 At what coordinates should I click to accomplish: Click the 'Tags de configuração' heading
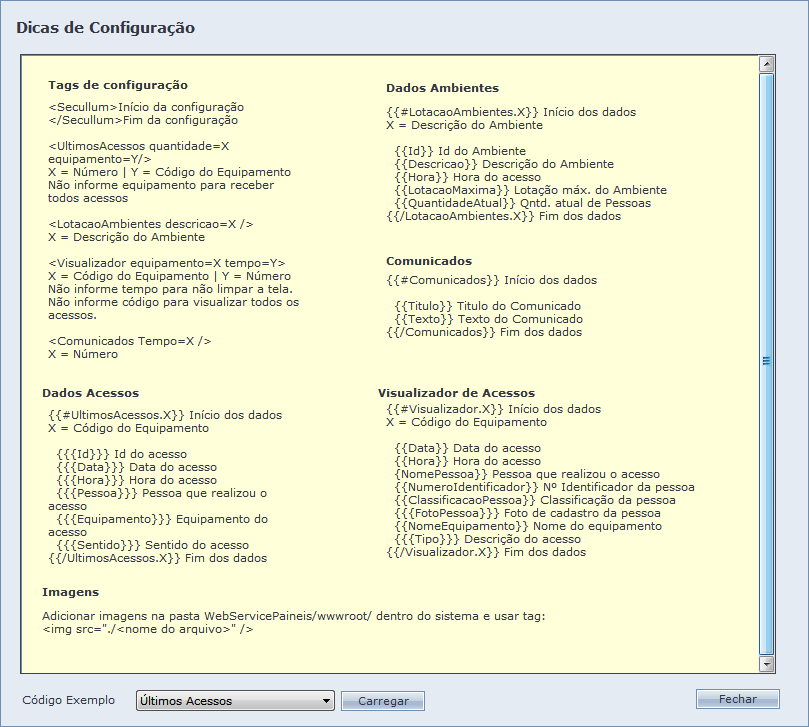pos(118,85)
